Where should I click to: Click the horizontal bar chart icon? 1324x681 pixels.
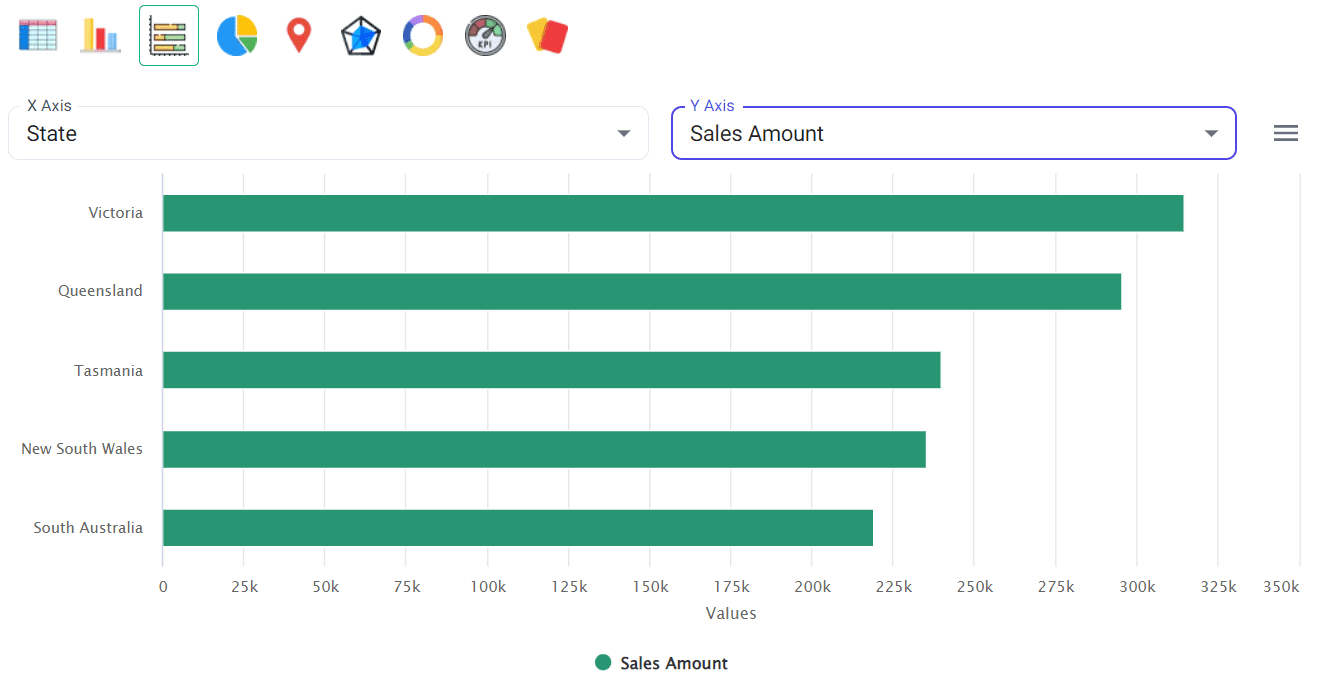[x=168, y=33]
